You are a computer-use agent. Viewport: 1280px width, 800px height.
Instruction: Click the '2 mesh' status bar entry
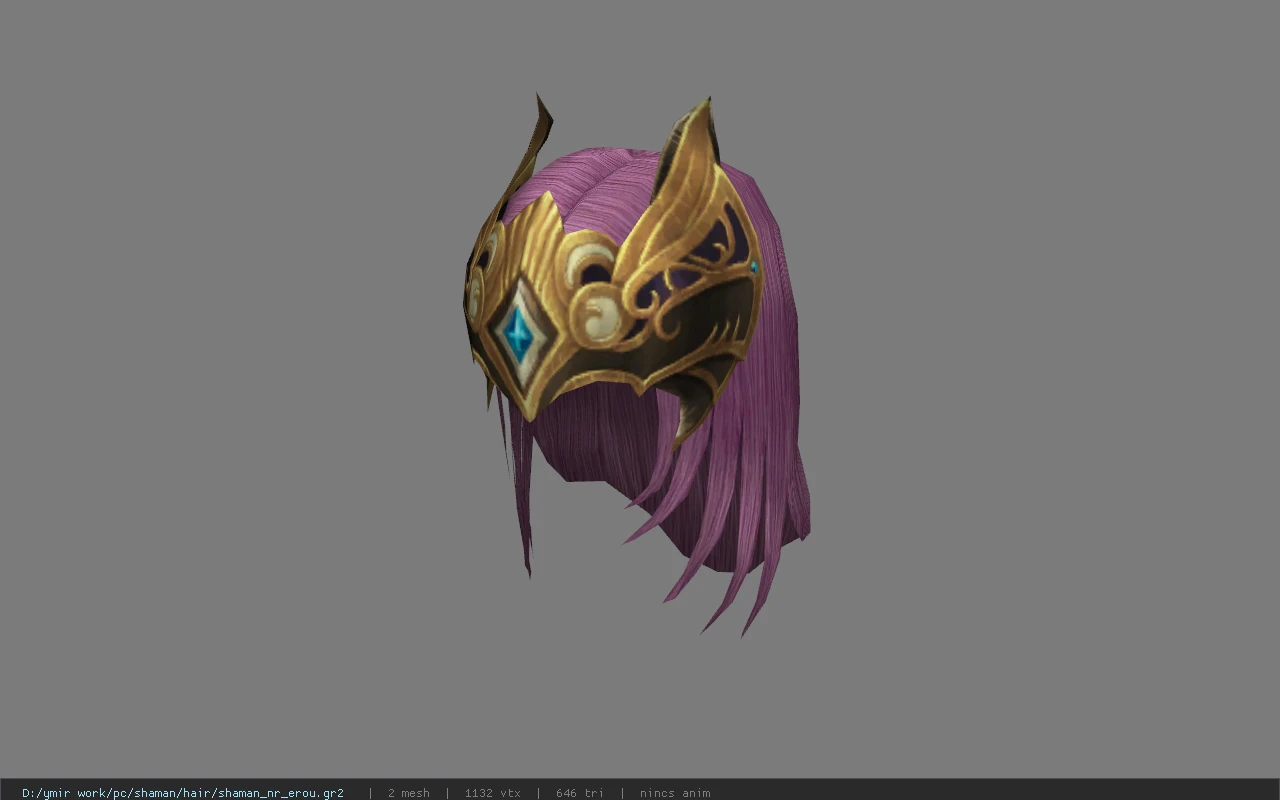[x=409, y=793]
